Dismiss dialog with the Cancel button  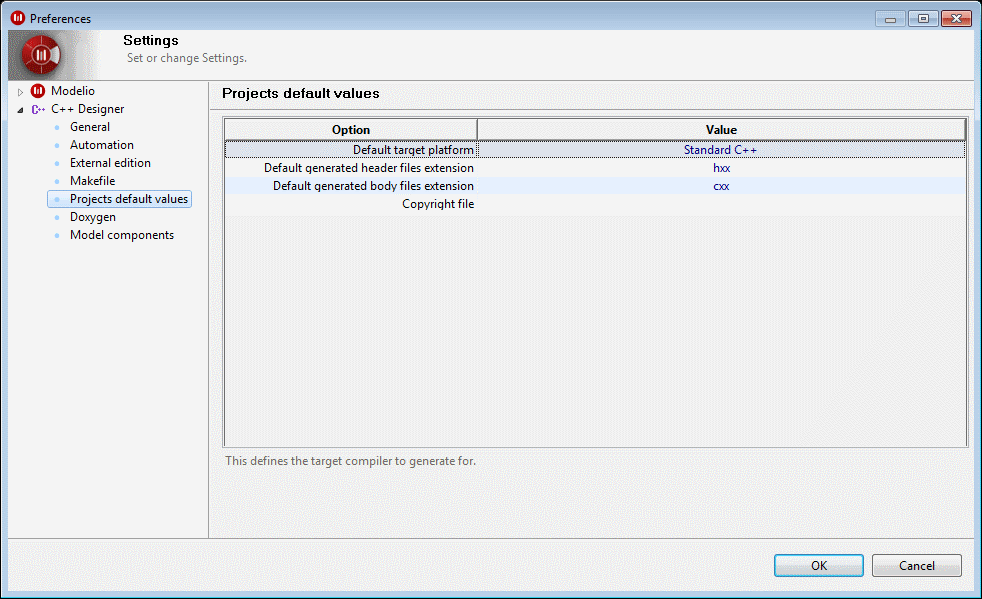tap(916, 565)
